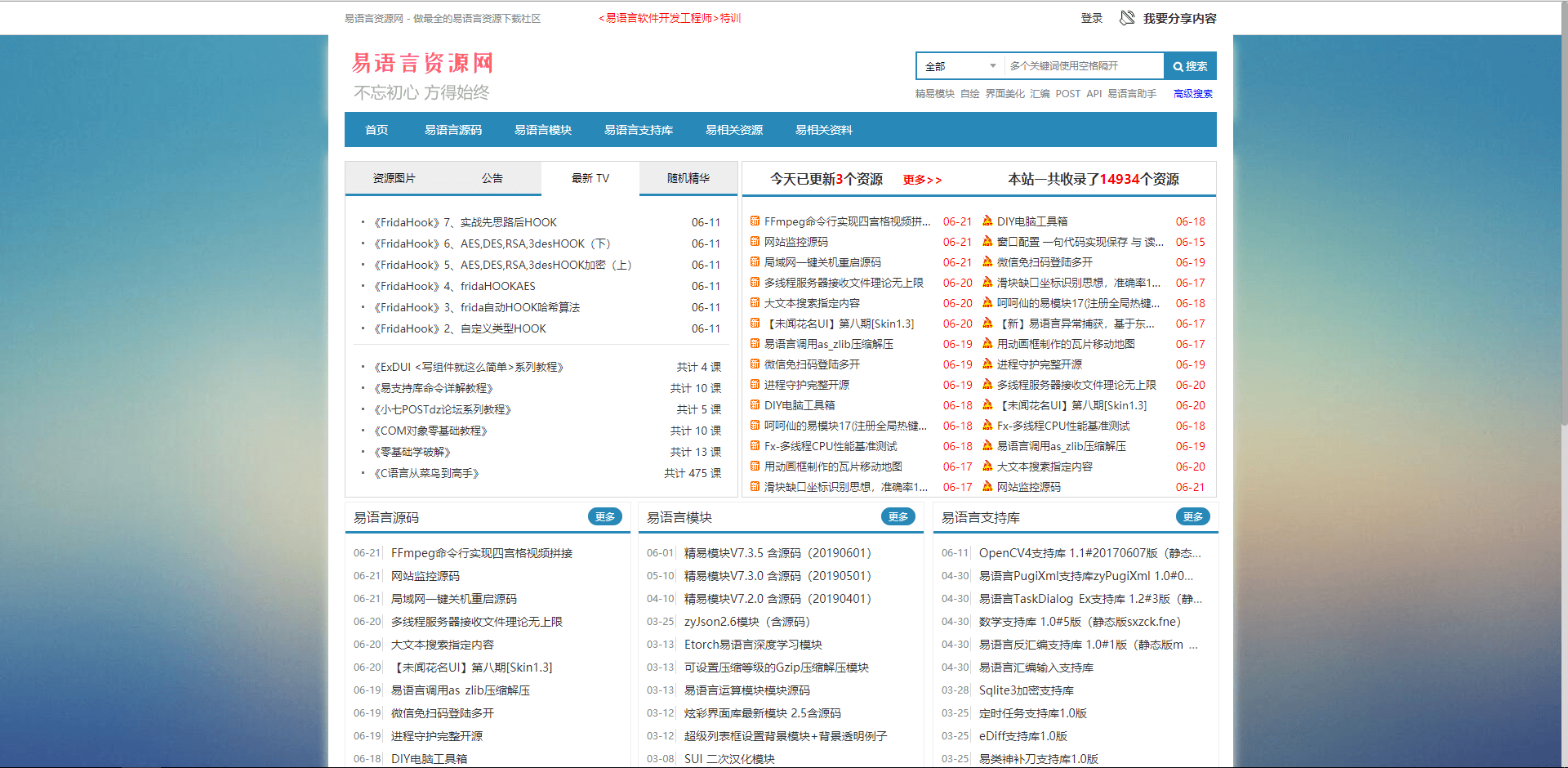This screenshot has height=768, width=1568.
Task: Click 更多 button in 易语言源码 panel
Action: coord(604,516)
